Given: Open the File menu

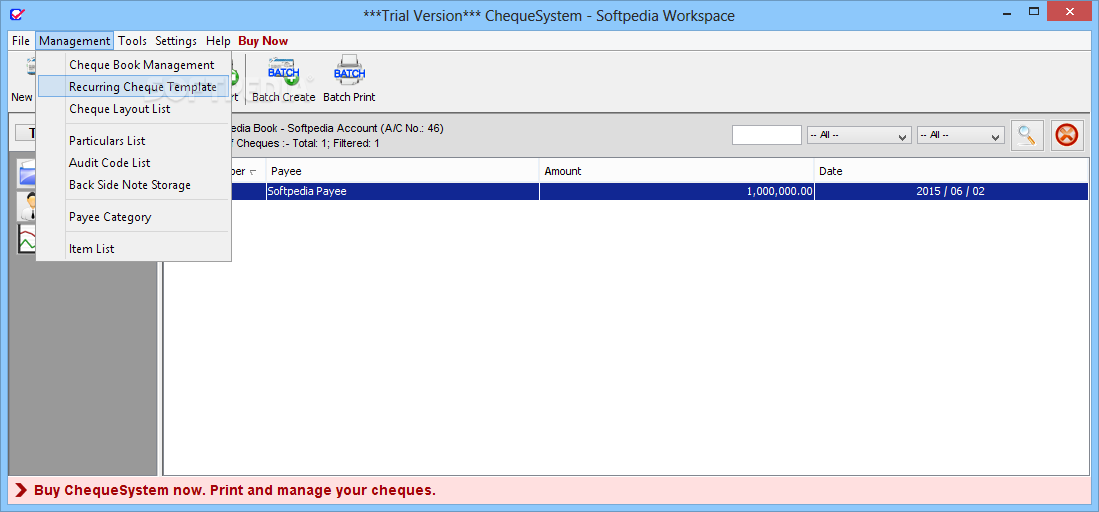Looking at the screenshot, I should (21, 41).
